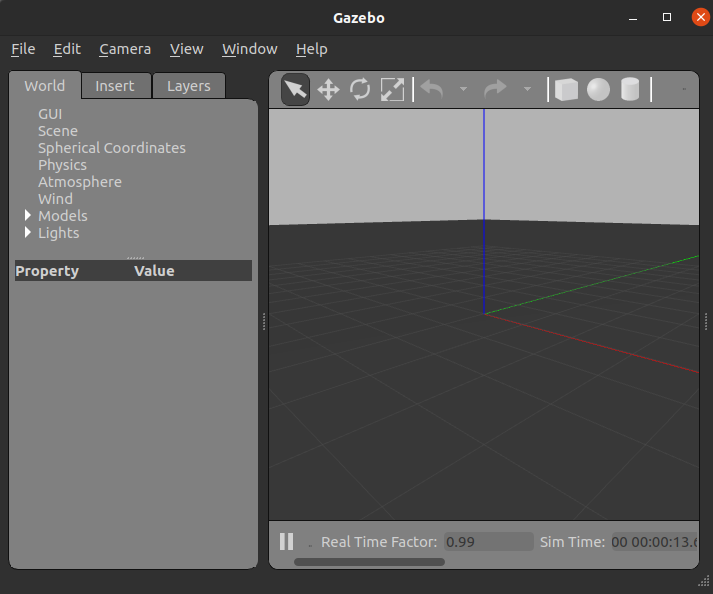Expand the Models tree item

coord(28,216)
